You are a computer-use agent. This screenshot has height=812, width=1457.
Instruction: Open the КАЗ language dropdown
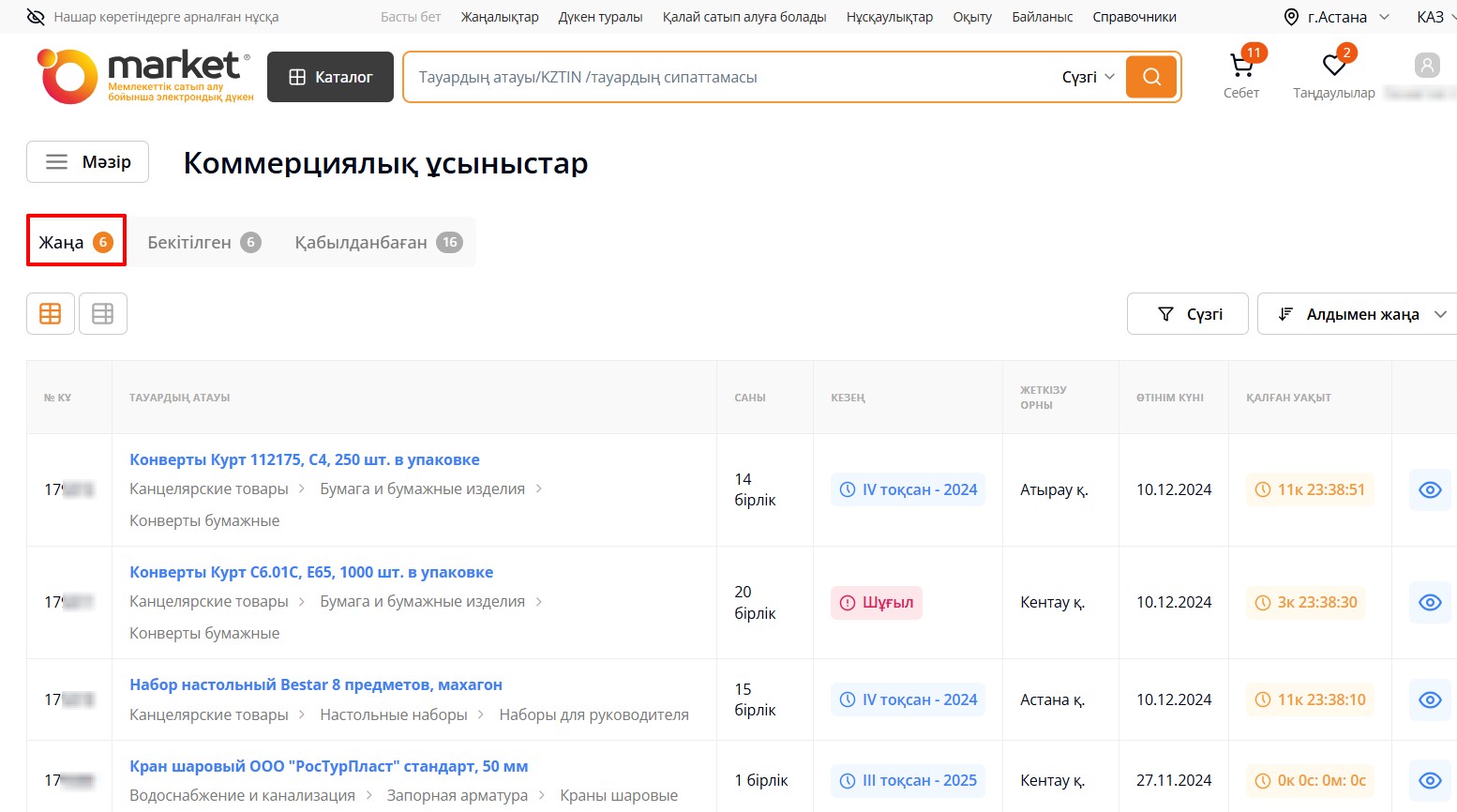click(1434, 17)
